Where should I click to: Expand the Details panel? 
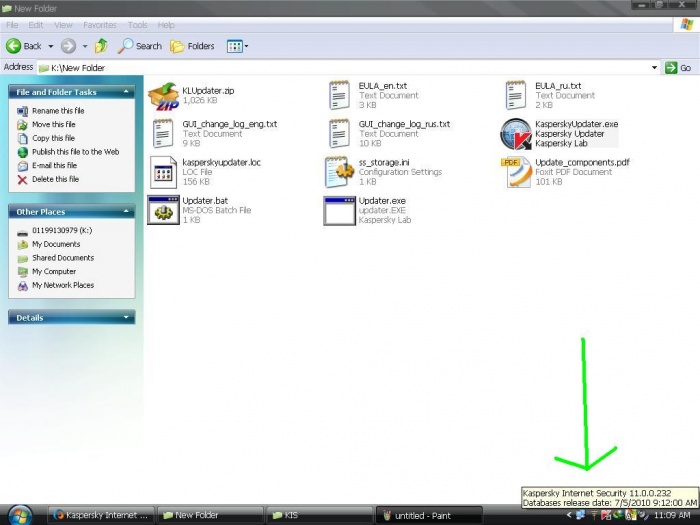tap(126, 317)
